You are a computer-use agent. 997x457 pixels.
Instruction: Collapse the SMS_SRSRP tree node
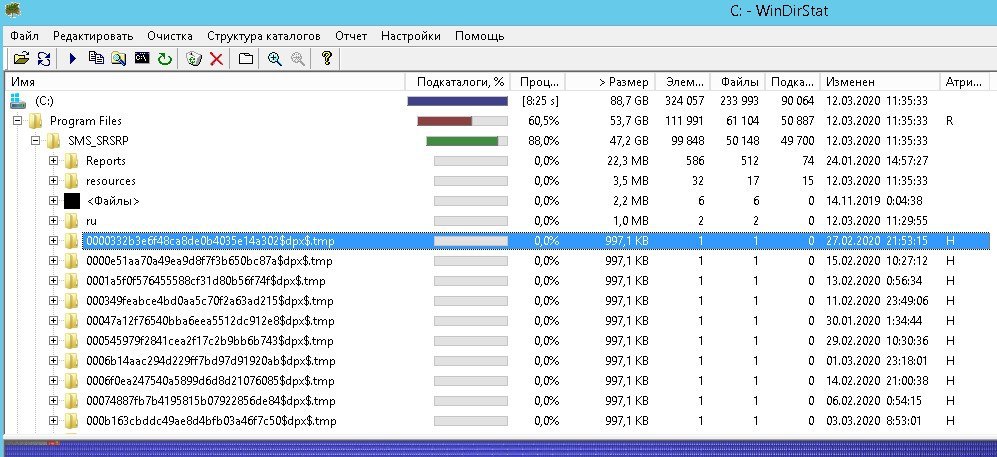pyautogui.click(x=36, y=140)
